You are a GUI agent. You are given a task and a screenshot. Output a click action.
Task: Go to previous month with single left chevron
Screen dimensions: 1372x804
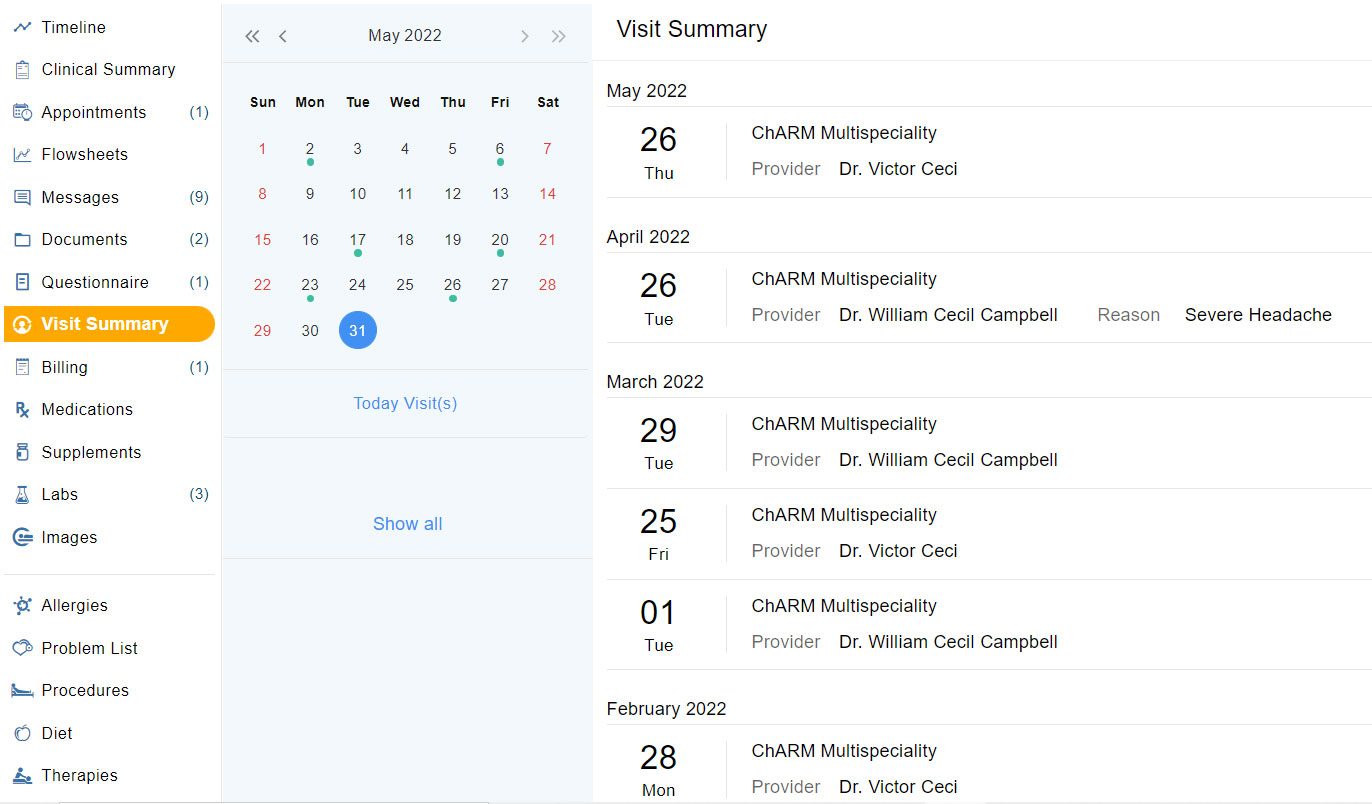(x=283, y=35)
